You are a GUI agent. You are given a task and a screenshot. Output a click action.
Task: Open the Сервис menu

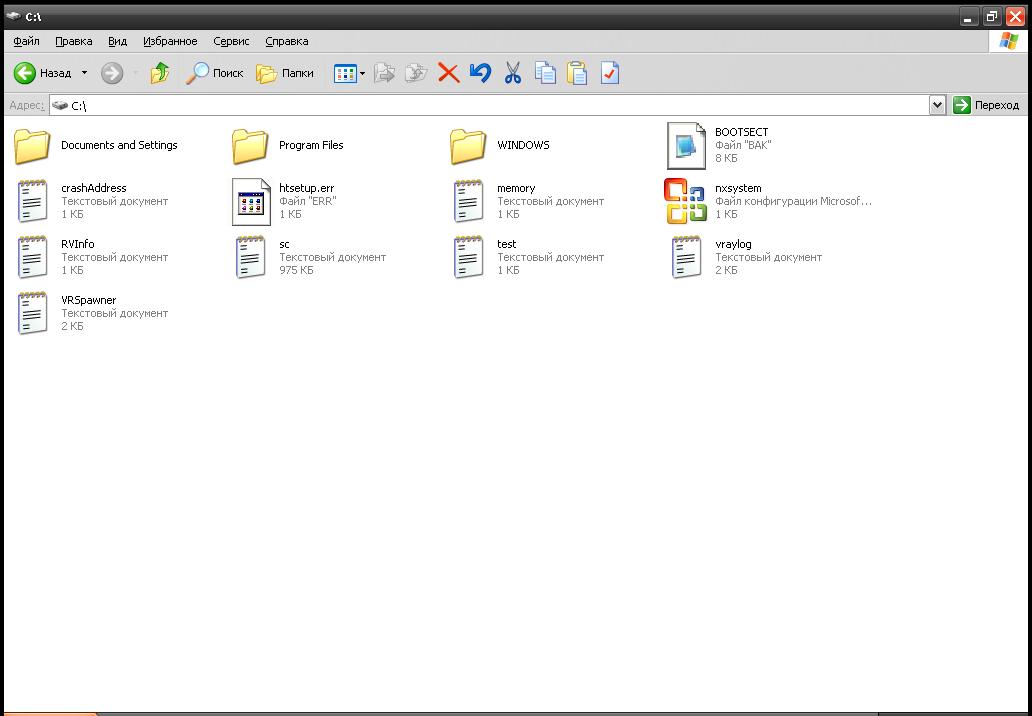(x=232, y=41)
